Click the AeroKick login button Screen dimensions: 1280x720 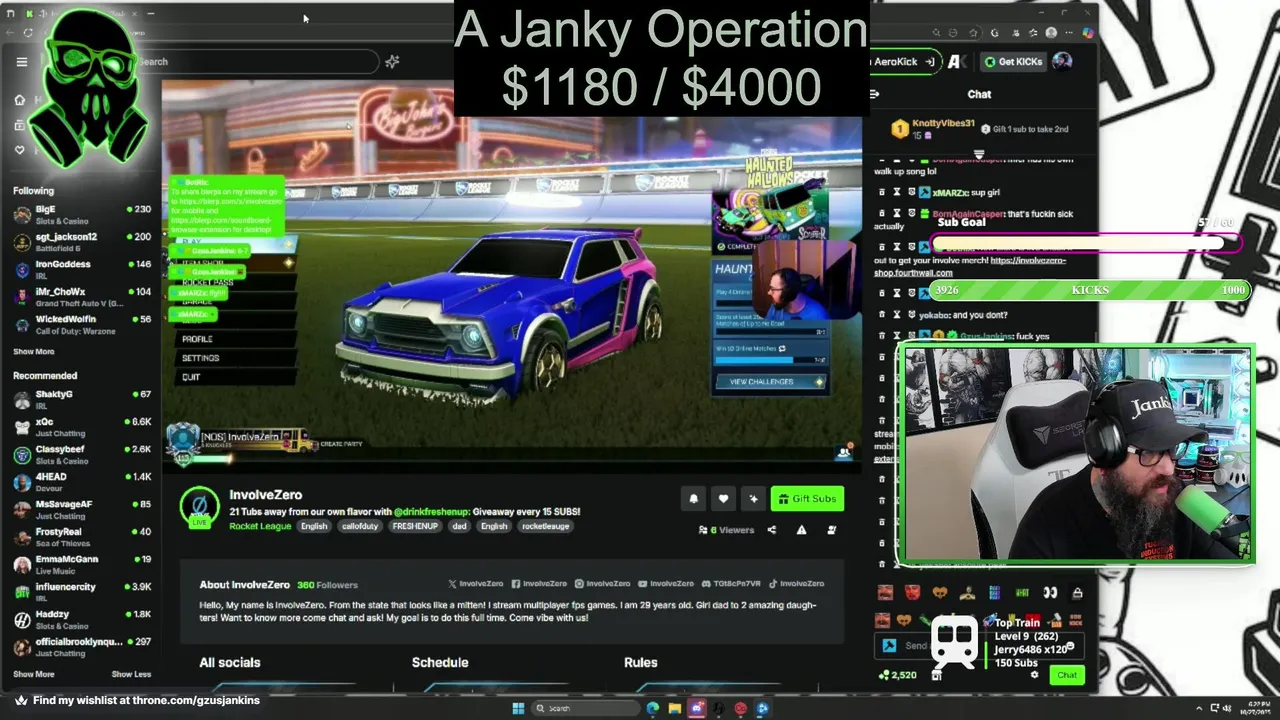(904, 62)
